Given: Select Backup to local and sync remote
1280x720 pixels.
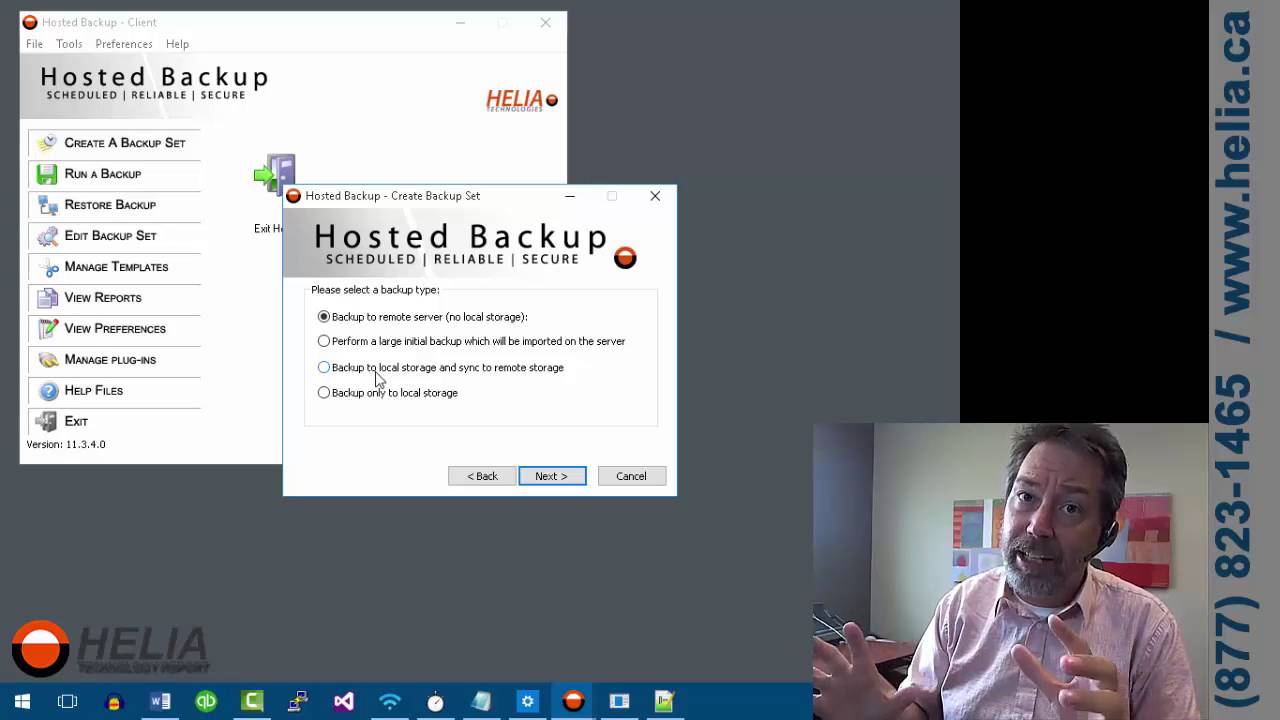Looking at the screenshot, I should coord(323,367).
